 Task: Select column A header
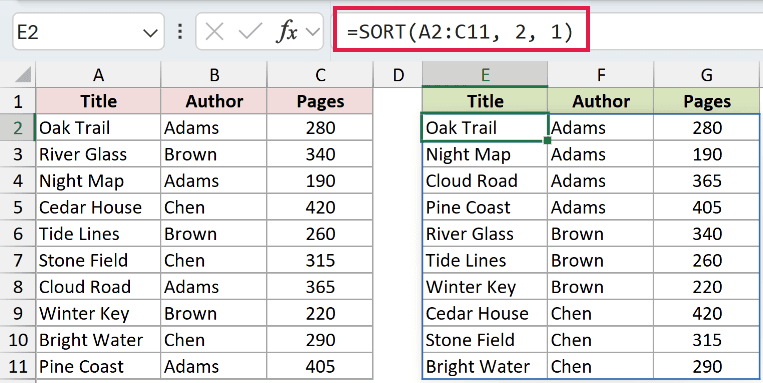click(x=98, y=75)
